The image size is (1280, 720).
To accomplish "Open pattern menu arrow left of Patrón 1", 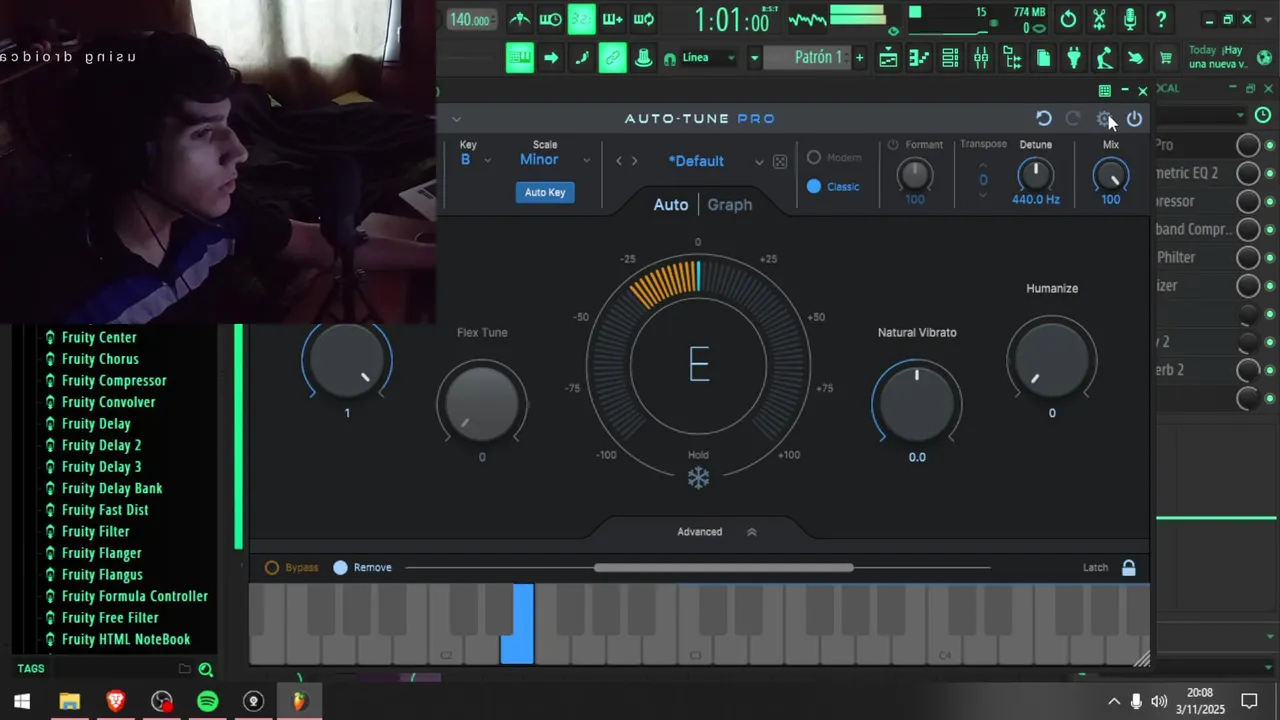I will 754,58.
